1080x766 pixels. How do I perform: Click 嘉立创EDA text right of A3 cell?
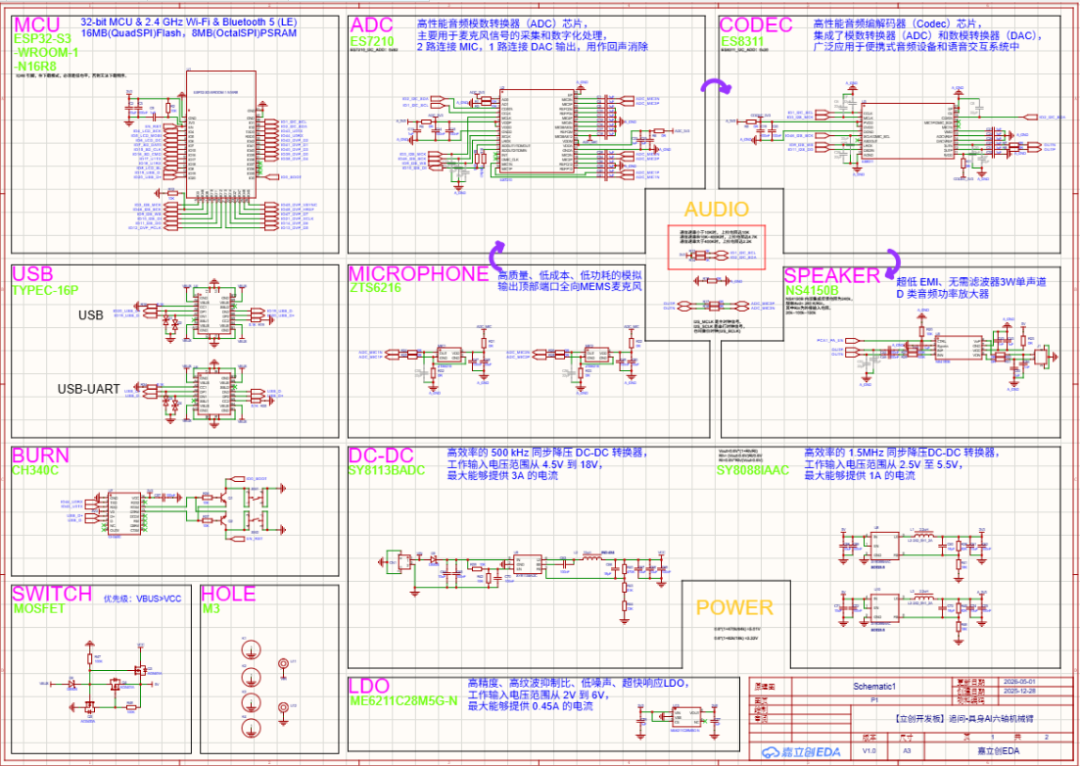point(998,751)
